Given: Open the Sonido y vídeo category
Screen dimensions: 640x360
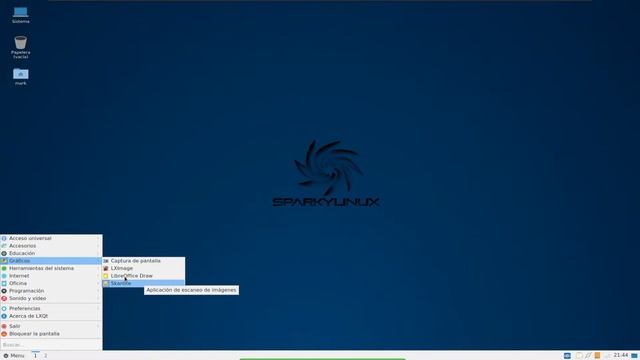Looking at the screenshot, I should [51, 298].
